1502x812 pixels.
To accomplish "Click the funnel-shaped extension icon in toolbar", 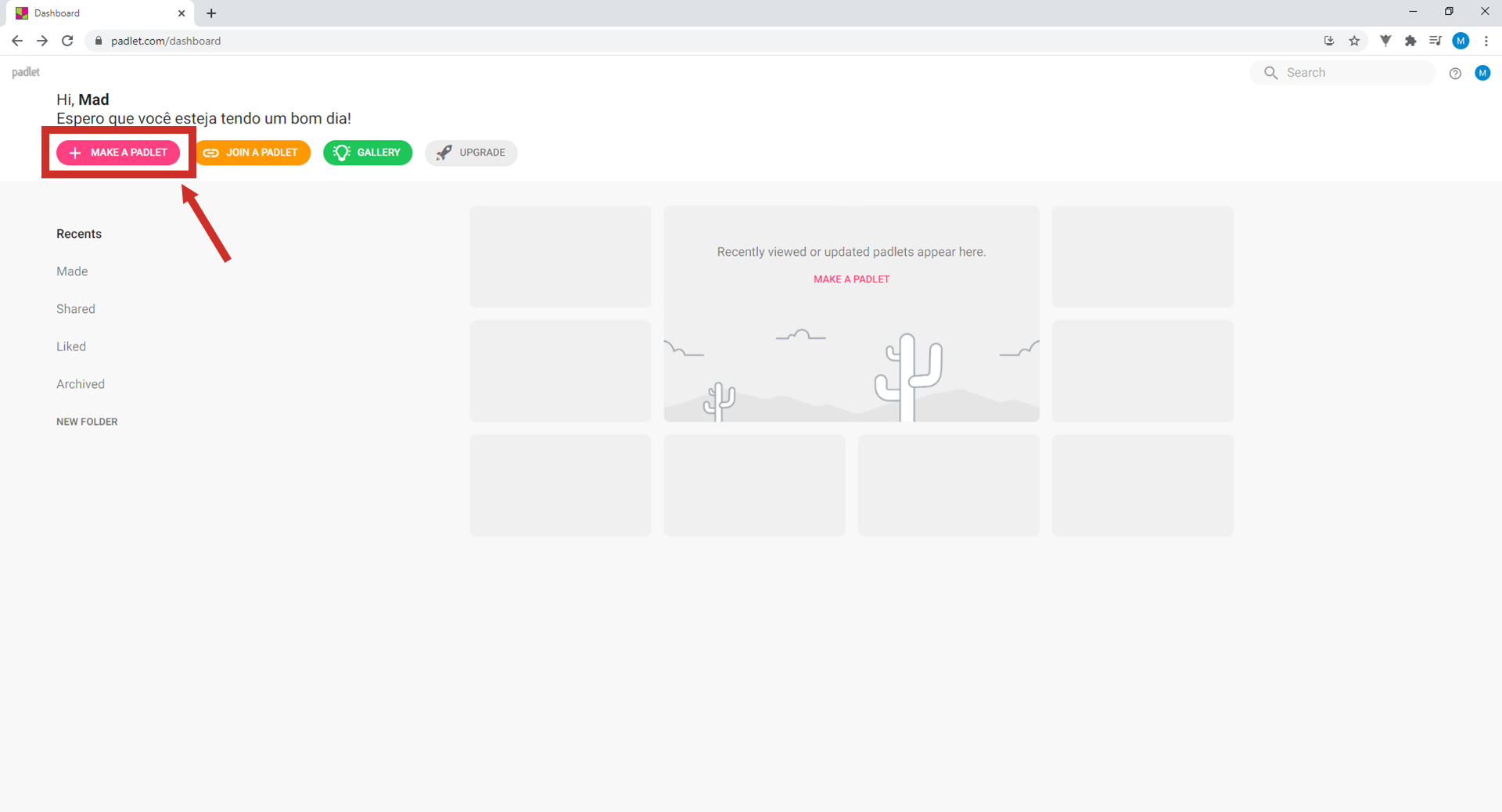I will point(1385,41).
